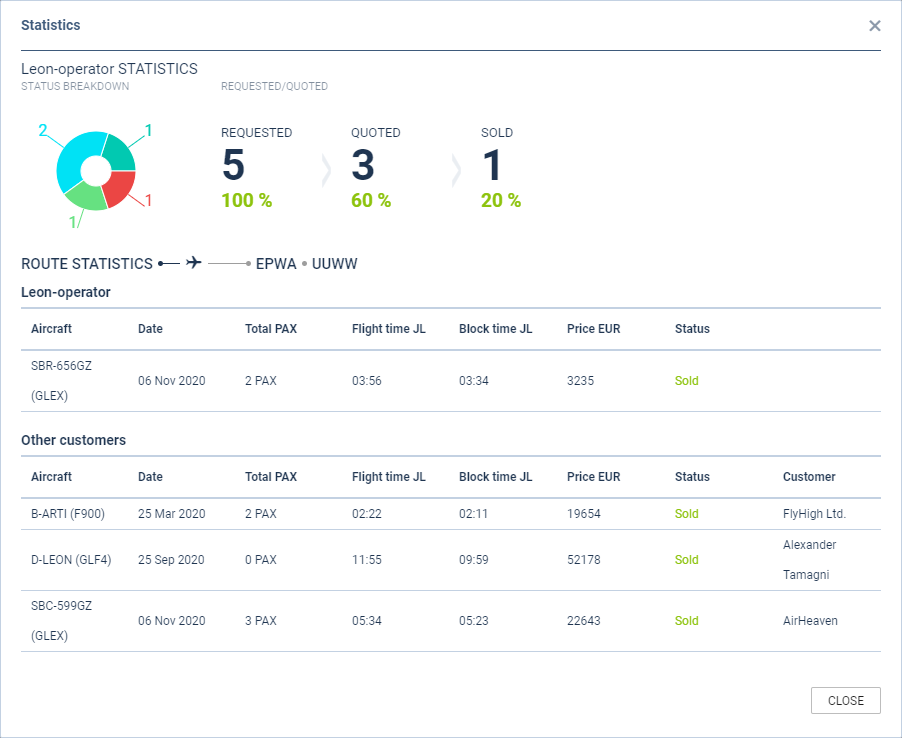Click the red donut chart segment

(x=120, y=188)
